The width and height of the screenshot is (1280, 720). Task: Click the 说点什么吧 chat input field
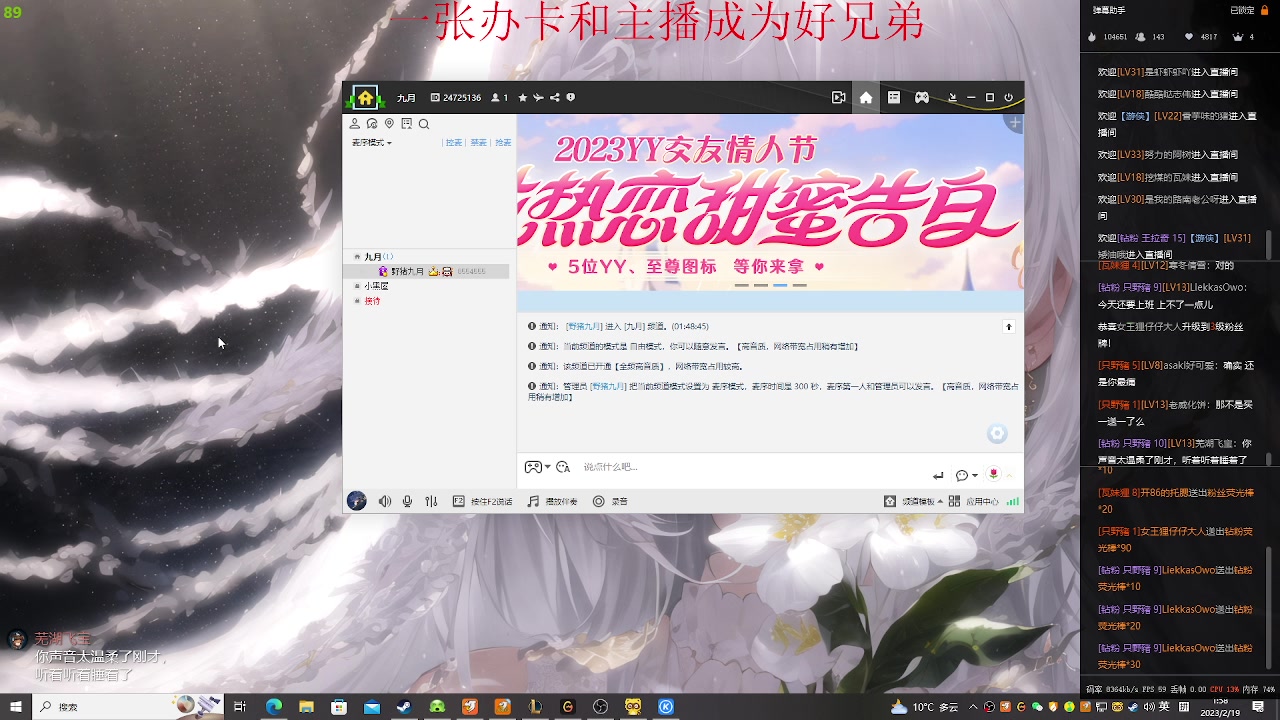(x=700, y=467)
